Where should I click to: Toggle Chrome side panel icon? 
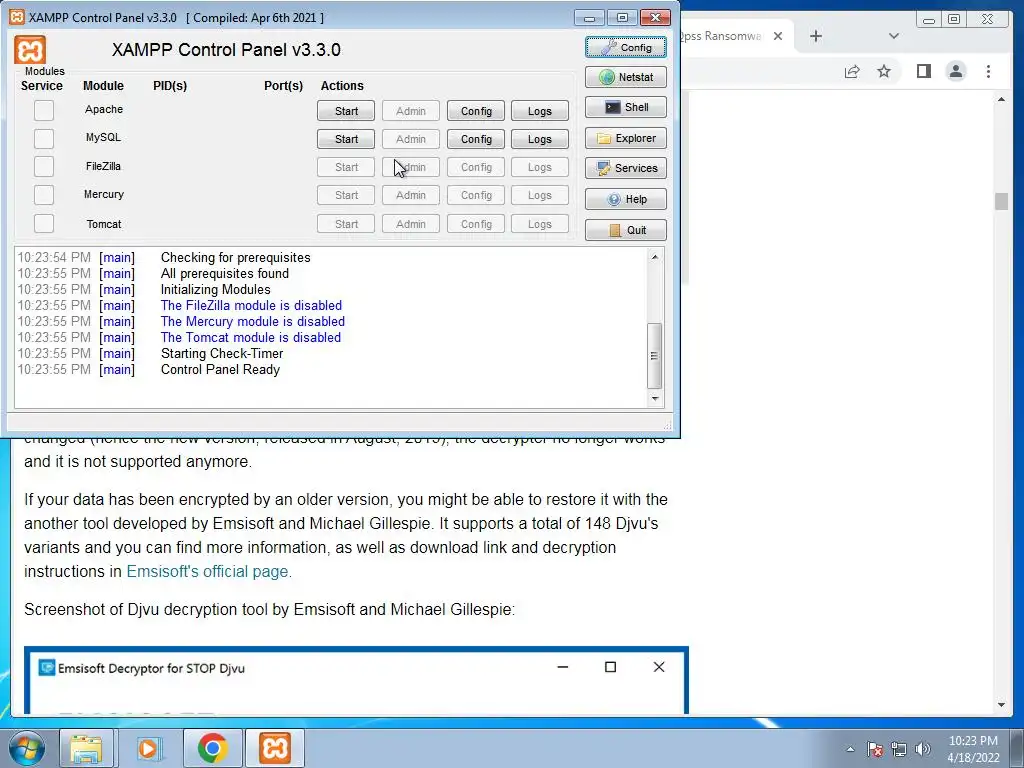pyautogui.click(x=923, y=71)
